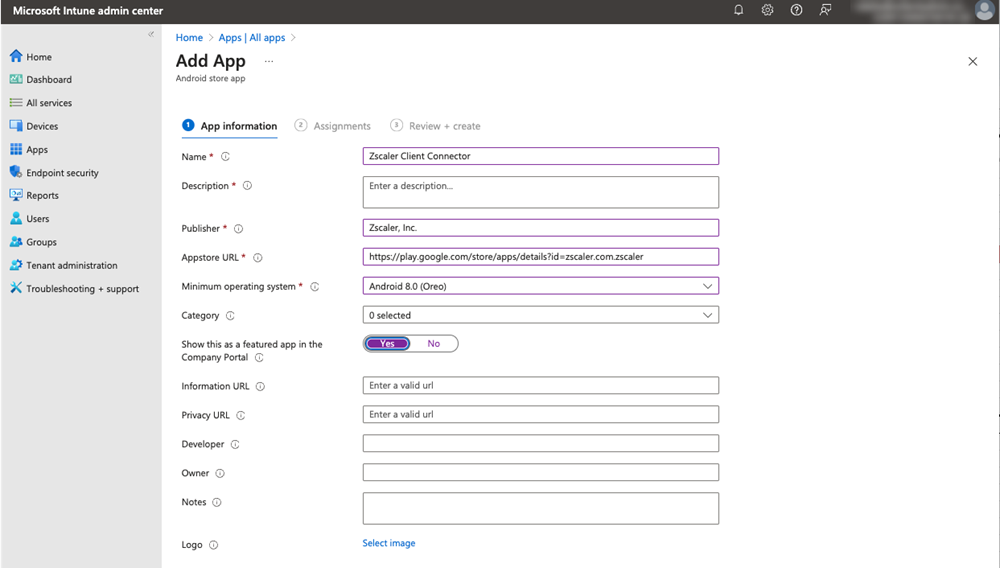Click the Select image link for Logo
The width and height of the screenshot is (1000, 568).
[389, 543]
